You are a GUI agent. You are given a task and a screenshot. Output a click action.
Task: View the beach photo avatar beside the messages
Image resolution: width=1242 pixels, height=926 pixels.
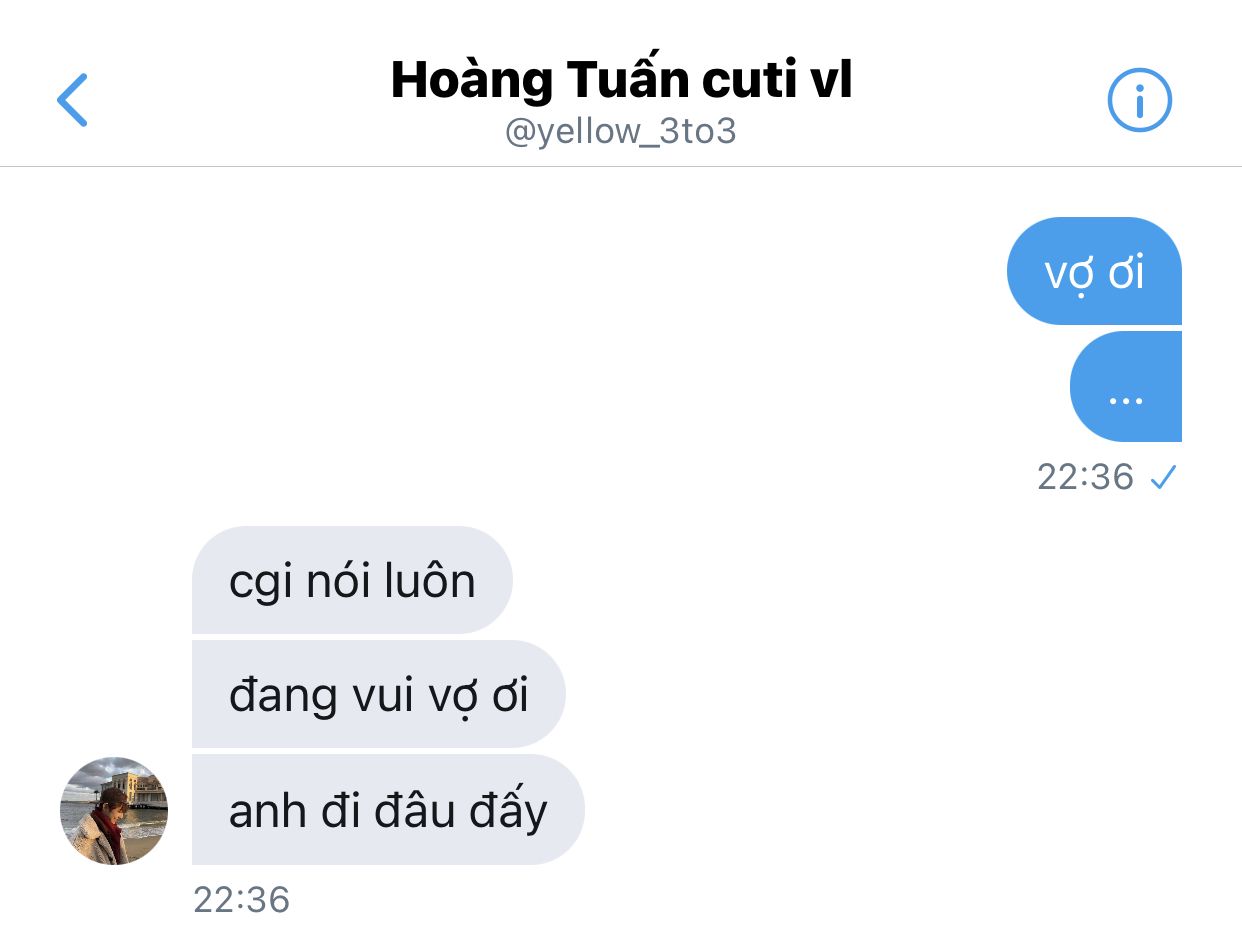pos(114,810)
